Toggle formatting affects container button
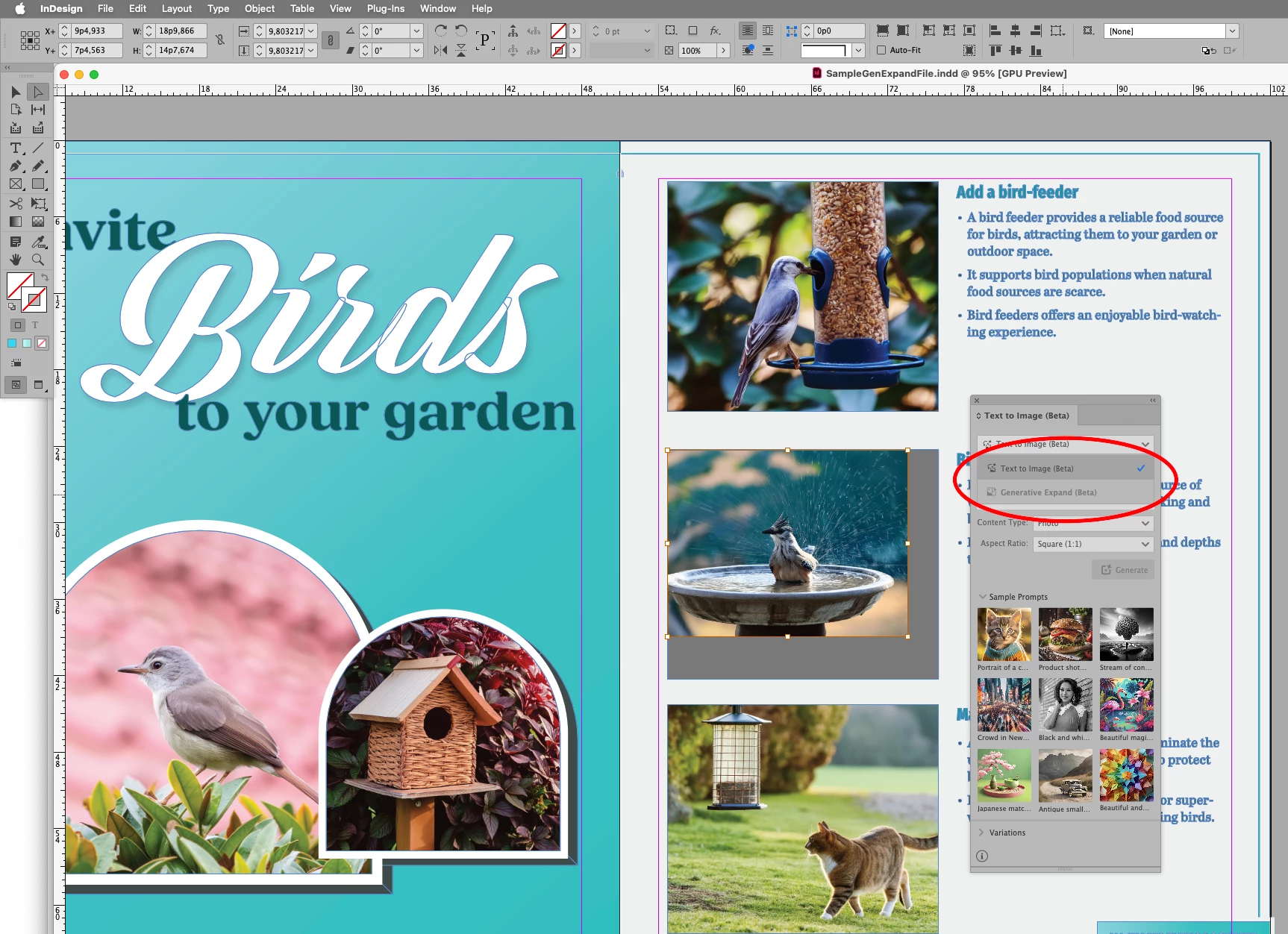The width and height of the screenshot is (1288, 934). (x=18, y=325)
